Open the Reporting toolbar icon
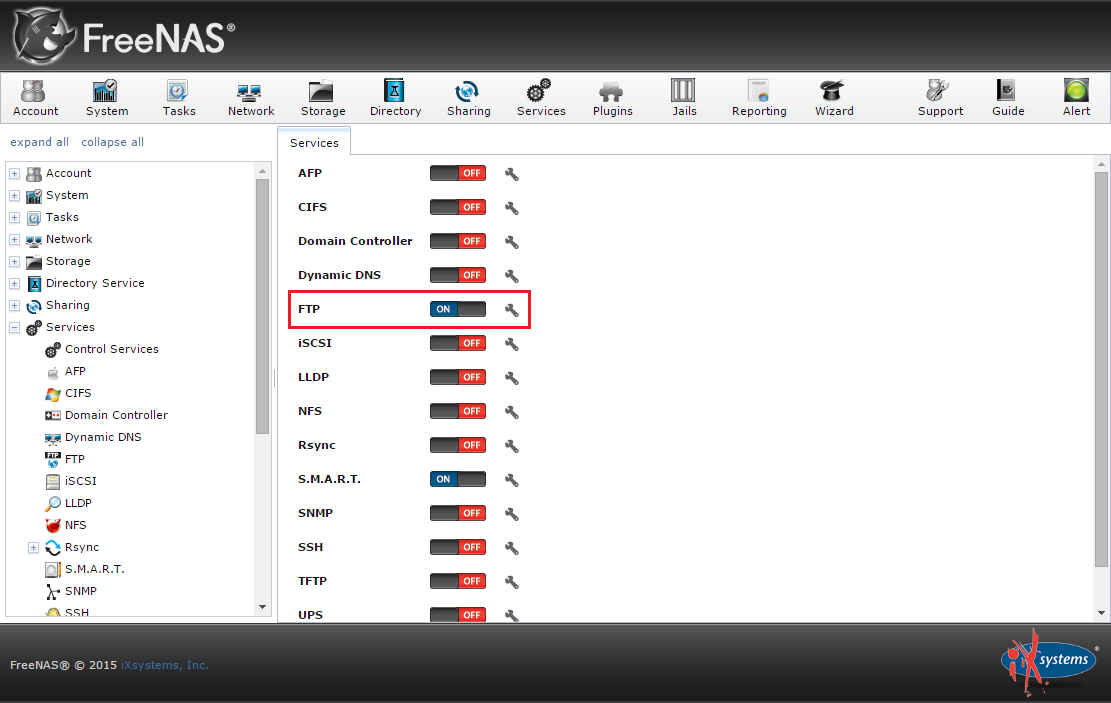Image resolution: width=1111 pixels, height=703 pixels. [759, 98]
